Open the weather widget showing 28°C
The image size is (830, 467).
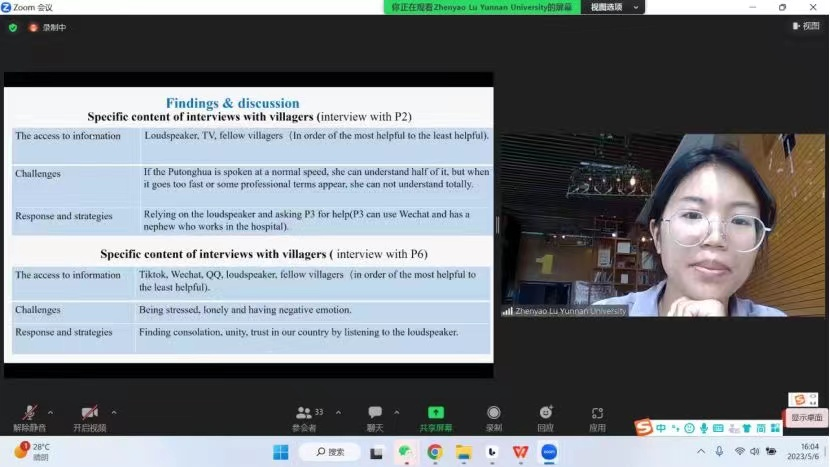(32, 451)
